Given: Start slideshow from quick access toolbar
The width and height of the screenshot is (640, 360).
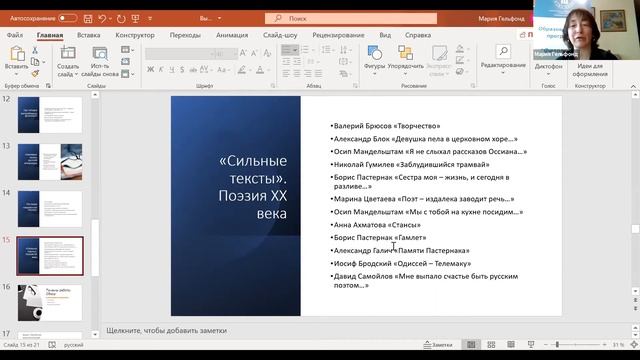Looking at the screenshot, I should pyautogui.click(x=136, y=18).
